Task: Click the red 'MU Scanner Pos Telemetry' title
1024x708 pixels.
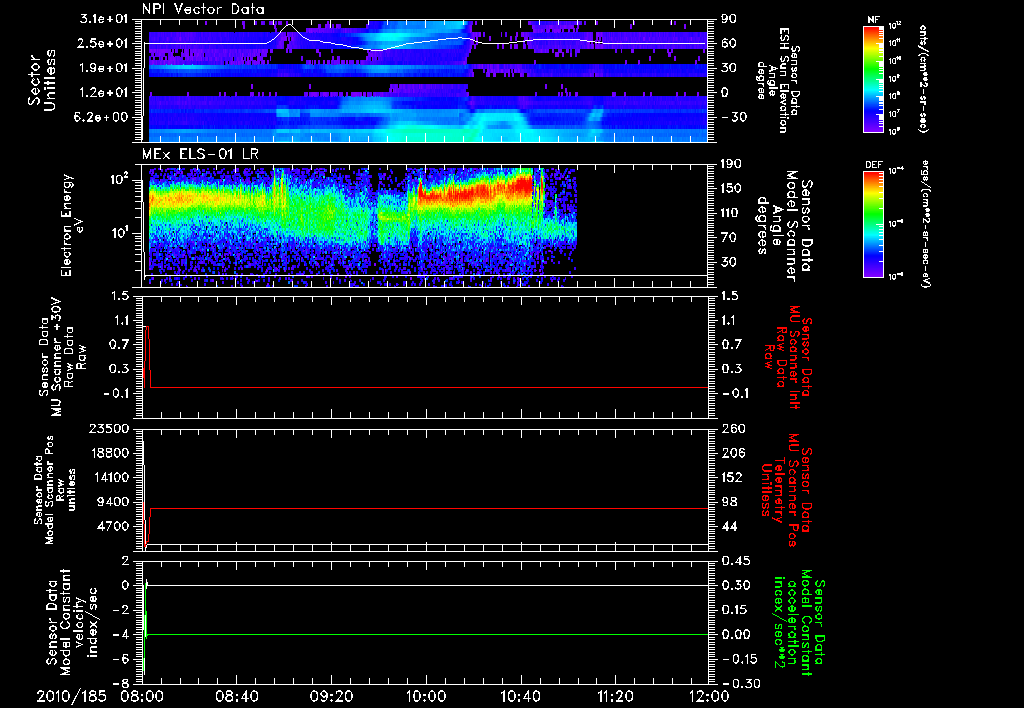Action: [786, 490]
